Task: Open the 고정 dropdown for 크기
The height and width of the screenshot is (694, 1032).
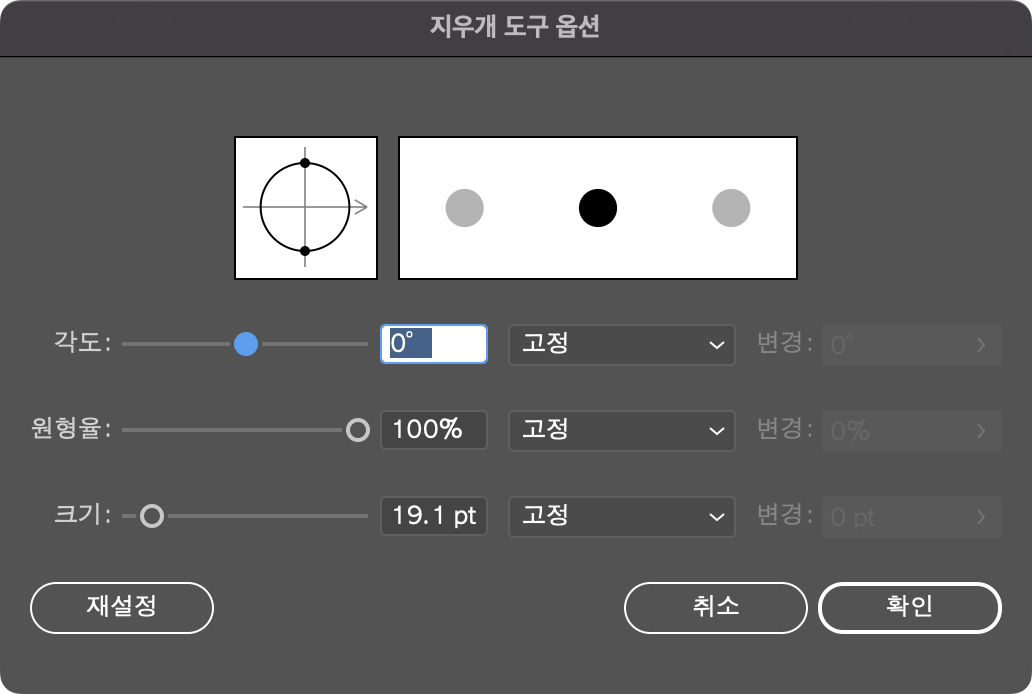Action: coord(621,517)
